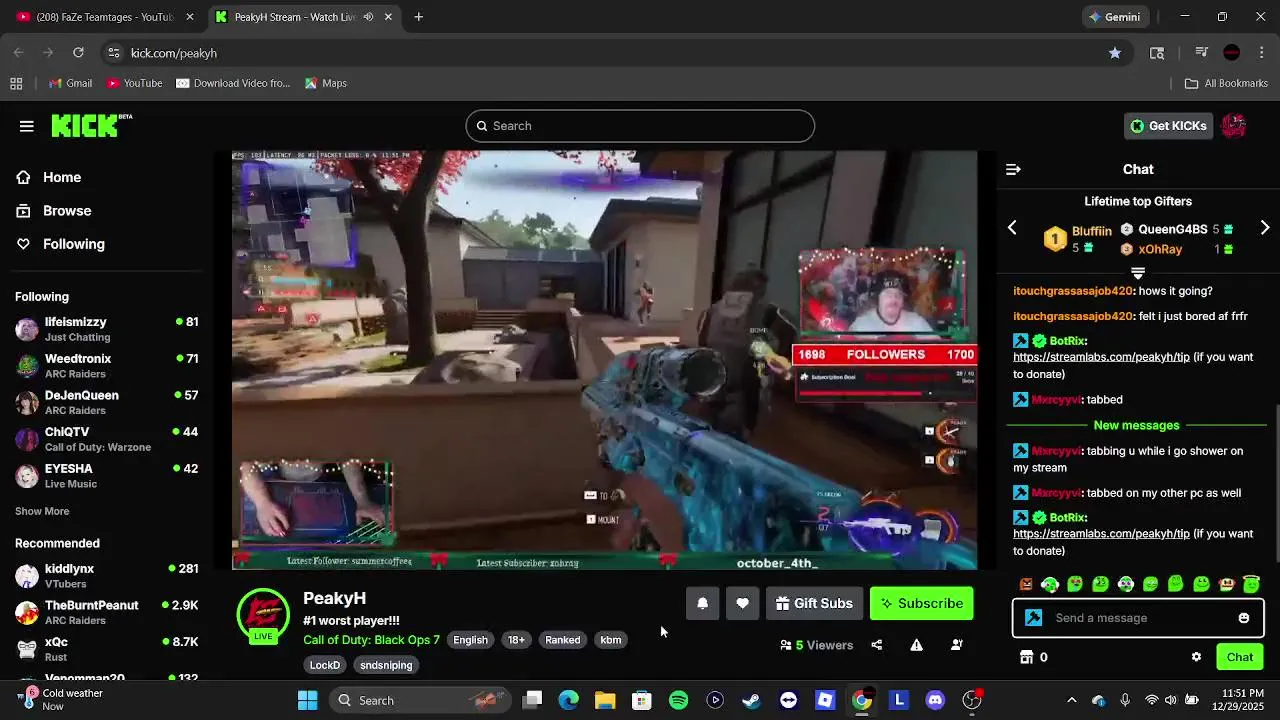This screenshot has height=720, width=1280.
Task: Open the Call of Duty: Black Ops 7 category
Action: pyautogui.click(x=371, y=640)
